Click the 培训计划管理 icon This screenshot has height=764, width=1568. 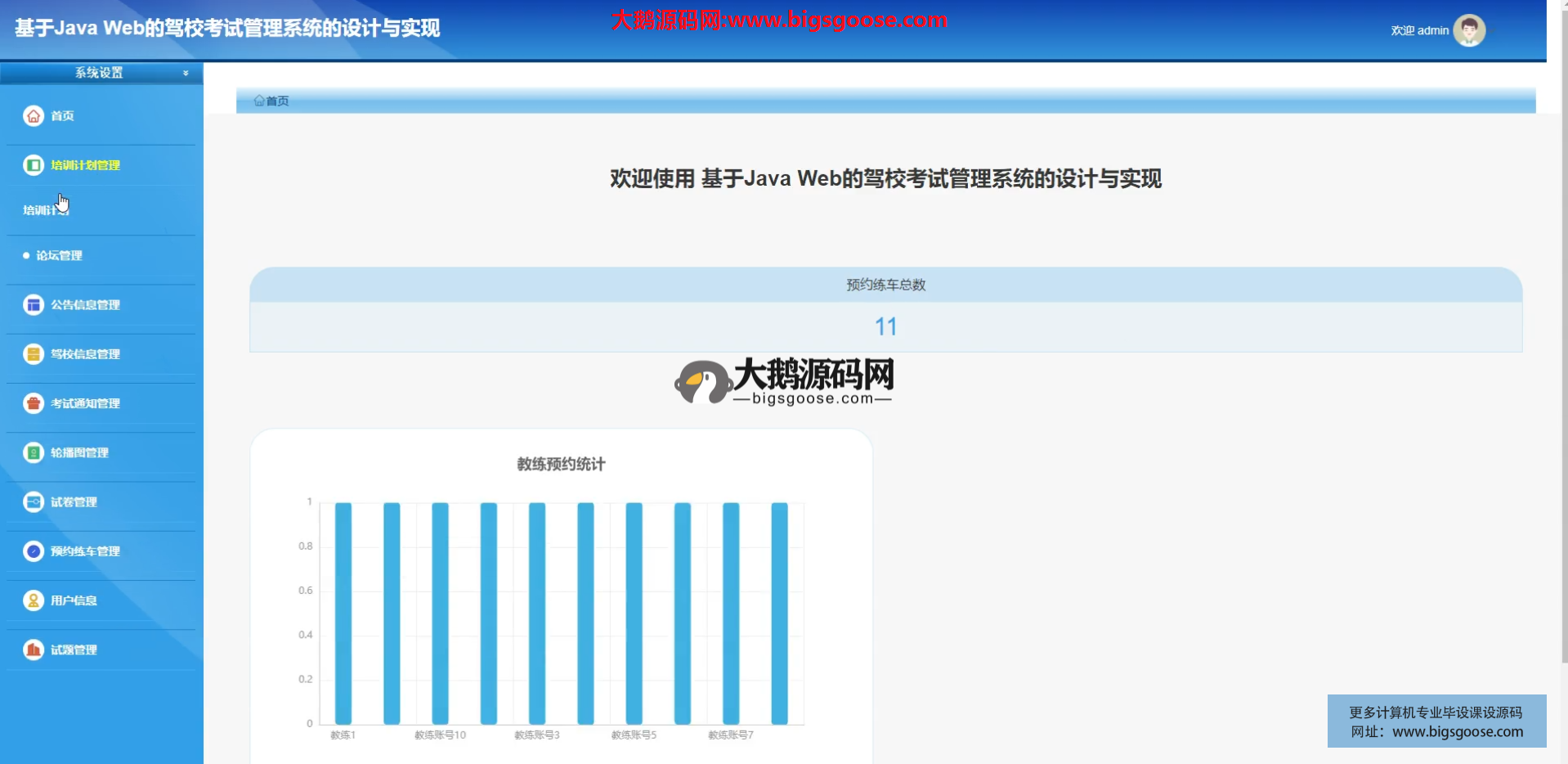point(34,165)
